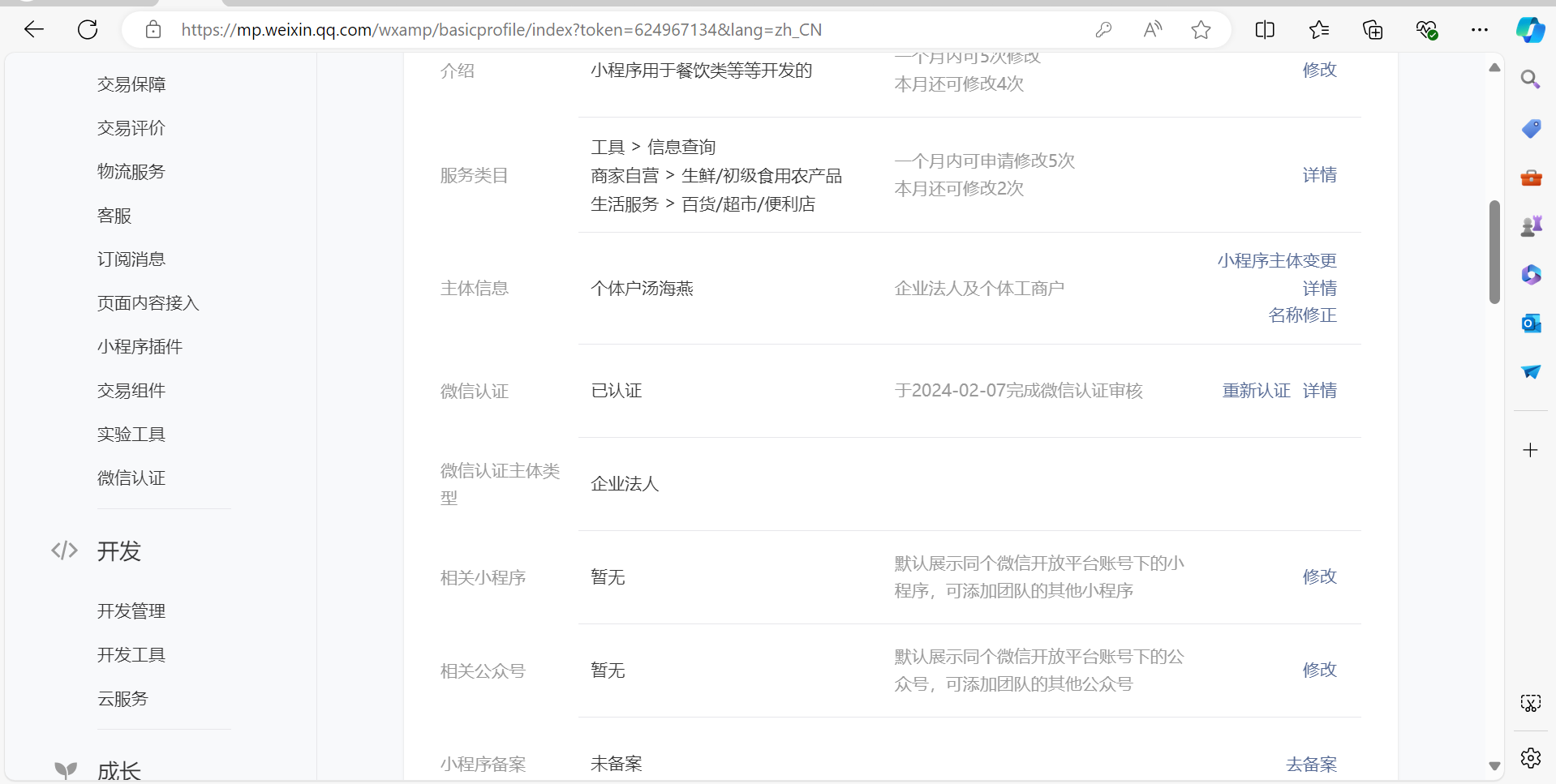This screenshot has width=1556, height=784.
Task: Open 开发管理 in the left menu
Action: 131,611
